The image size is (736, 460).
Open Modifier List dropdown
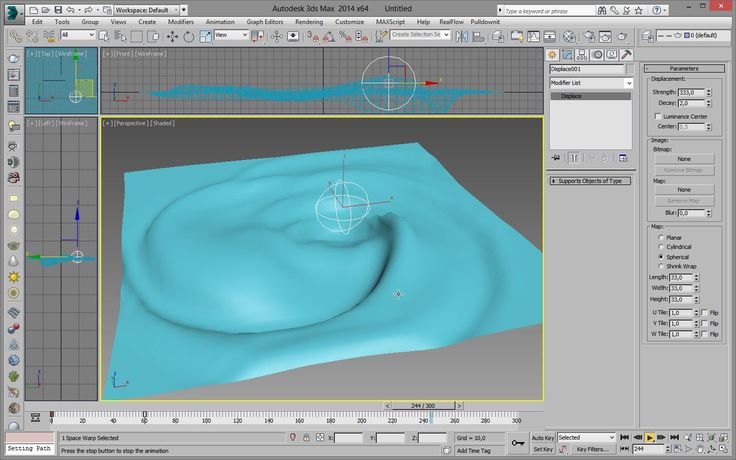tap(591, 83)
